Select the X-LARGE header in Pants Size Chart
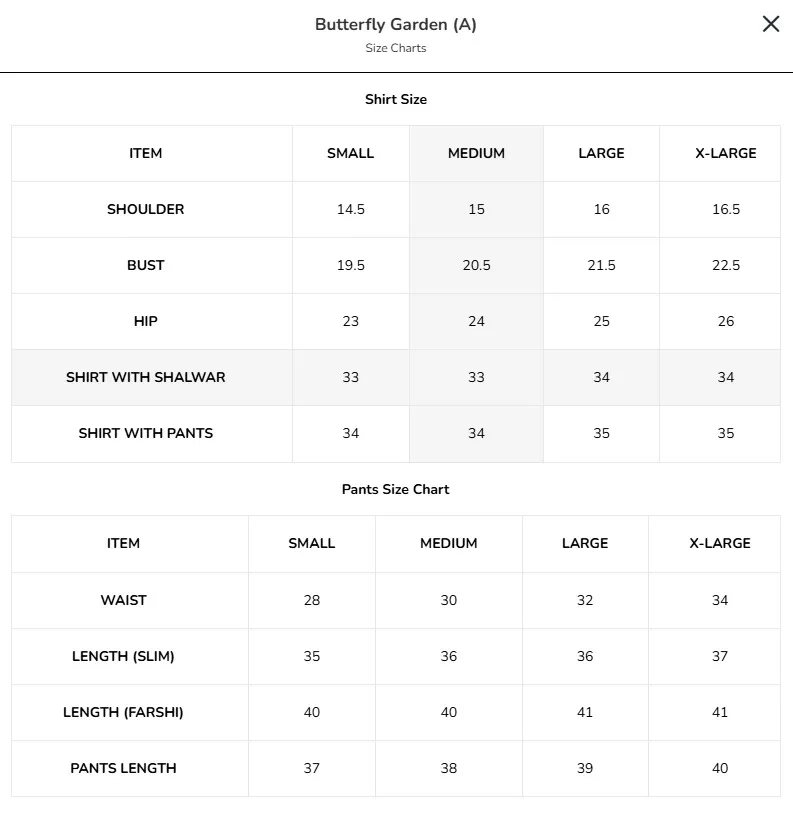The image size is (793, 819). click(x=720, y=543)
